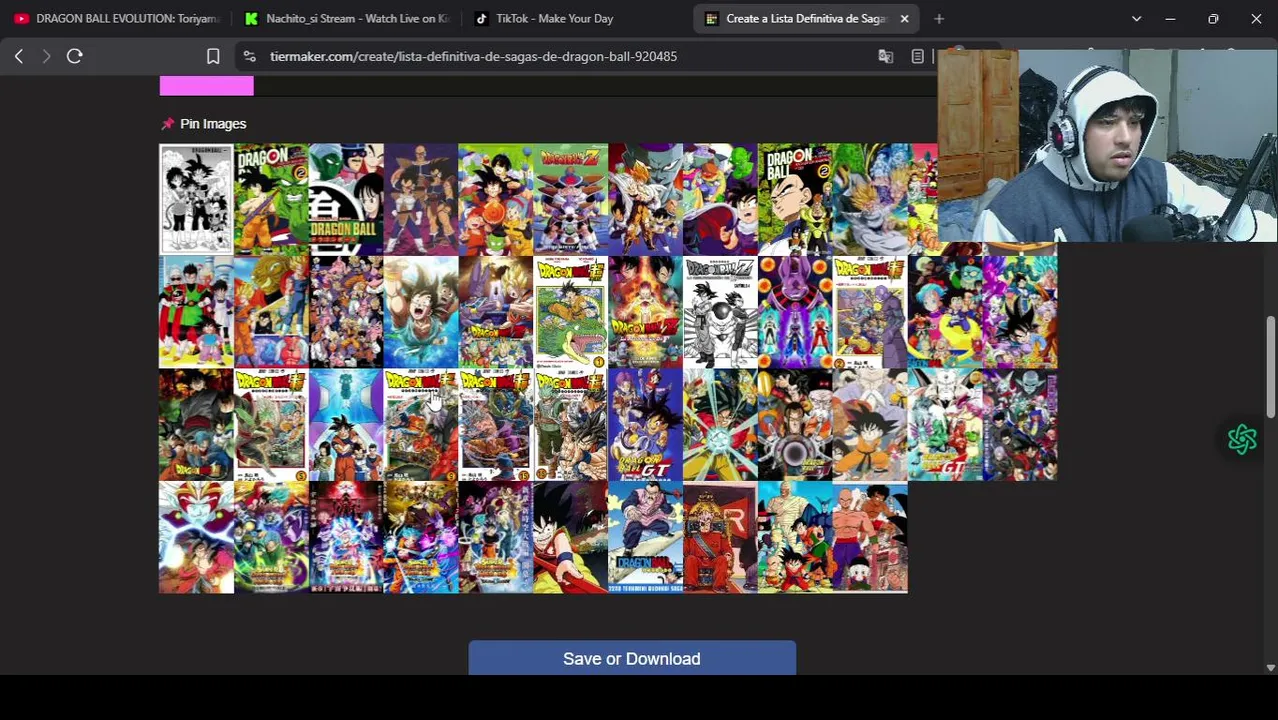Select the Great Saiyaman tournament image, second row first
The width and height of the screenshot is (1278, 720).
[196, 312]
